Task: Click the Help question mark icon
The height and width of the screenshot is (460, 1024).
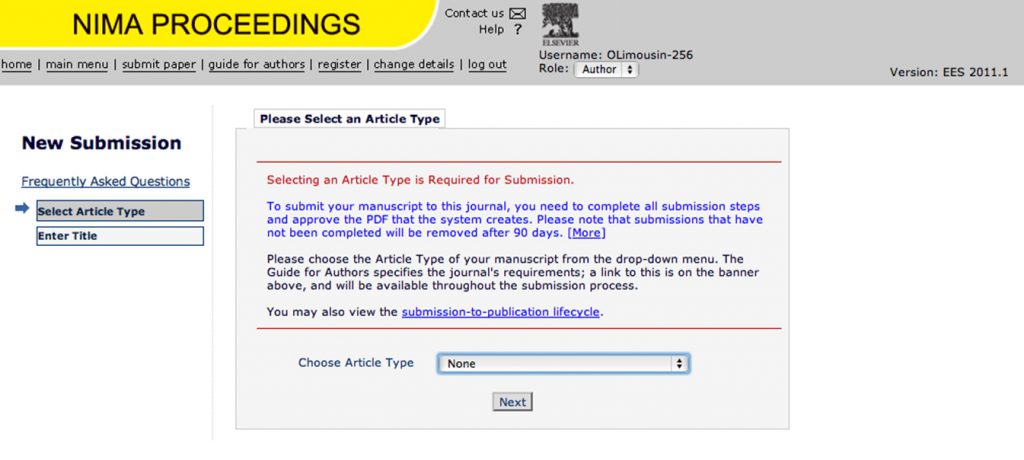Action: click(518, 30)
